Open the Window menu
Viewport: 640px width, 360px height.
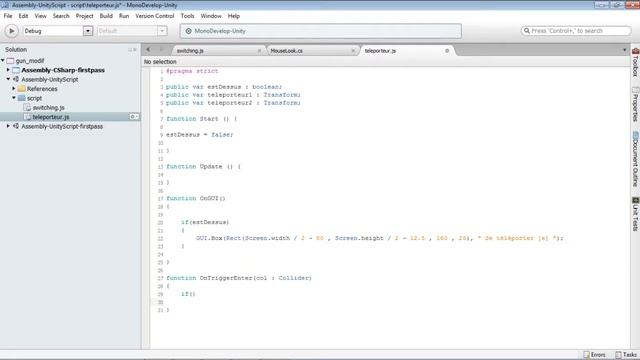(x=211, y=16)
